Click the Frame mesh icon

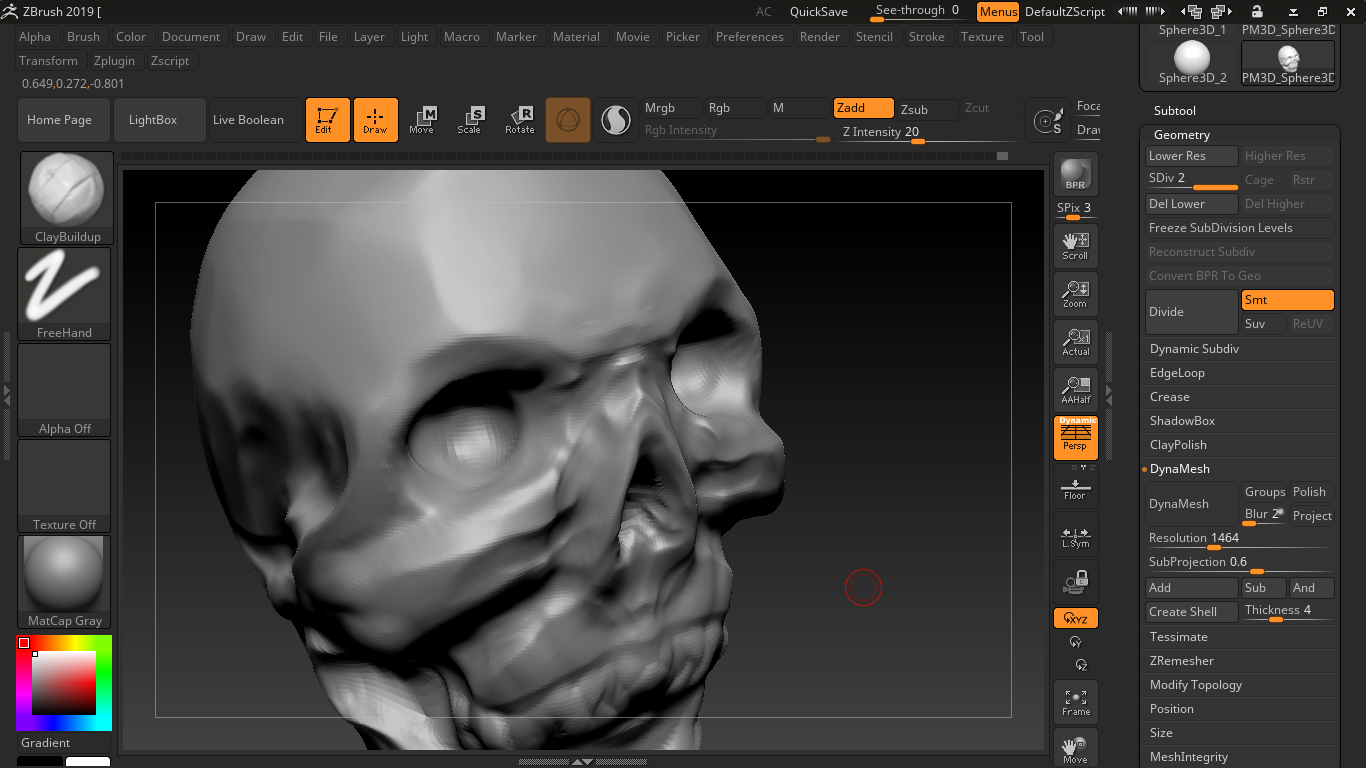(x=1076, y=701)
